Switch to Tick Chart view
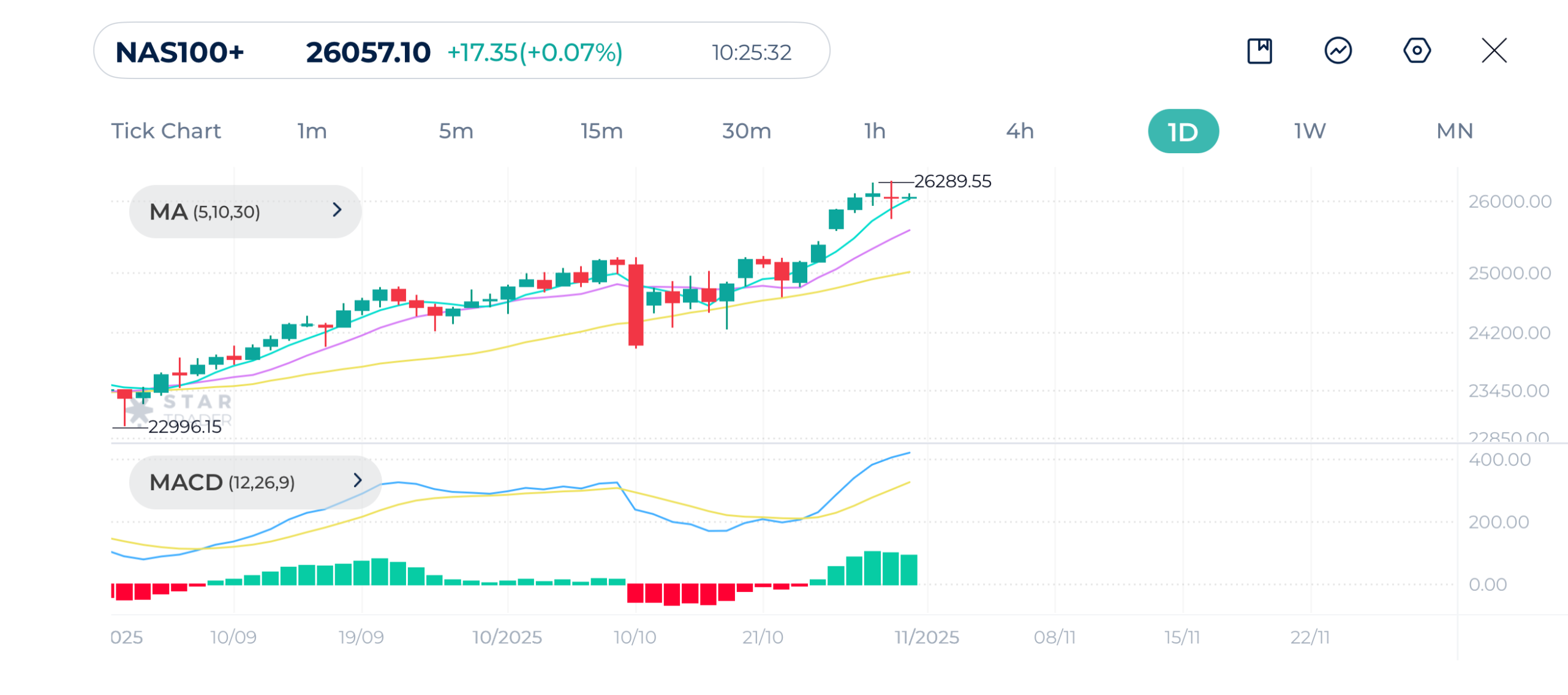Image resolution: width=1568 pixels, height=695 pixels. click(x=165, y=131)
